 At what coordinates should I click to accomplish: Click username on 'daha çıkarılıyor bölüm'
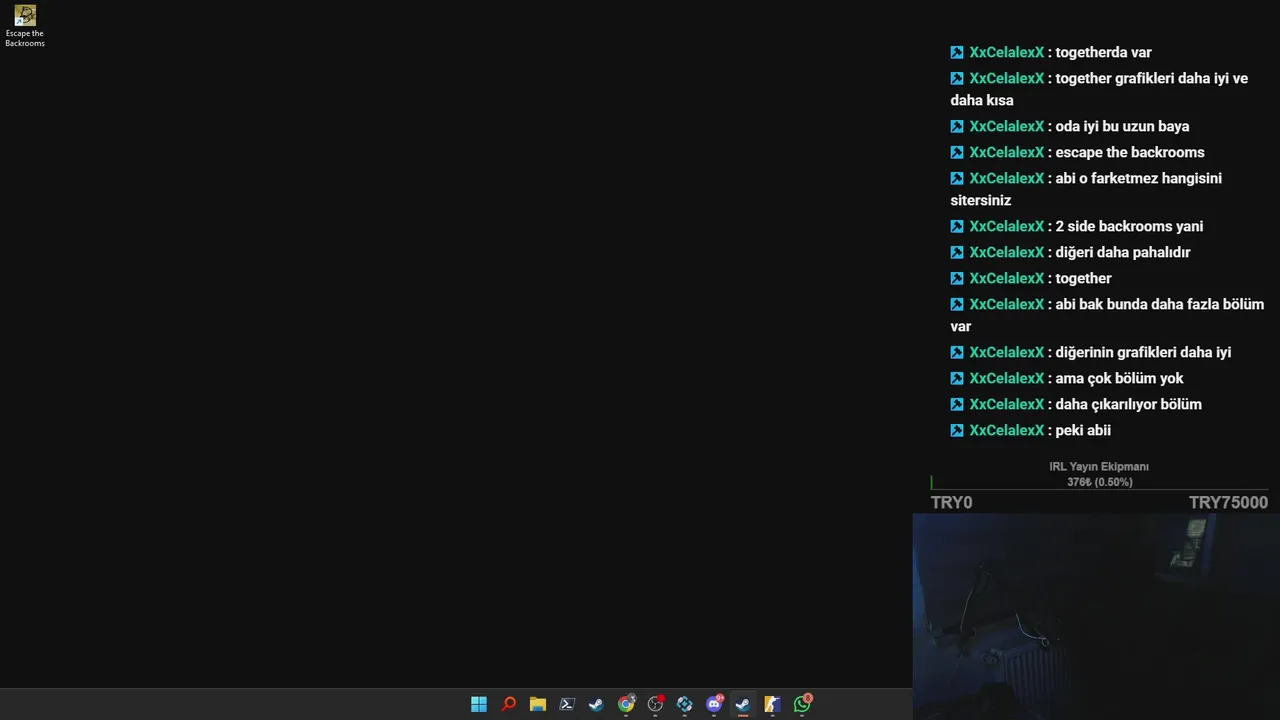(1006, 404)
